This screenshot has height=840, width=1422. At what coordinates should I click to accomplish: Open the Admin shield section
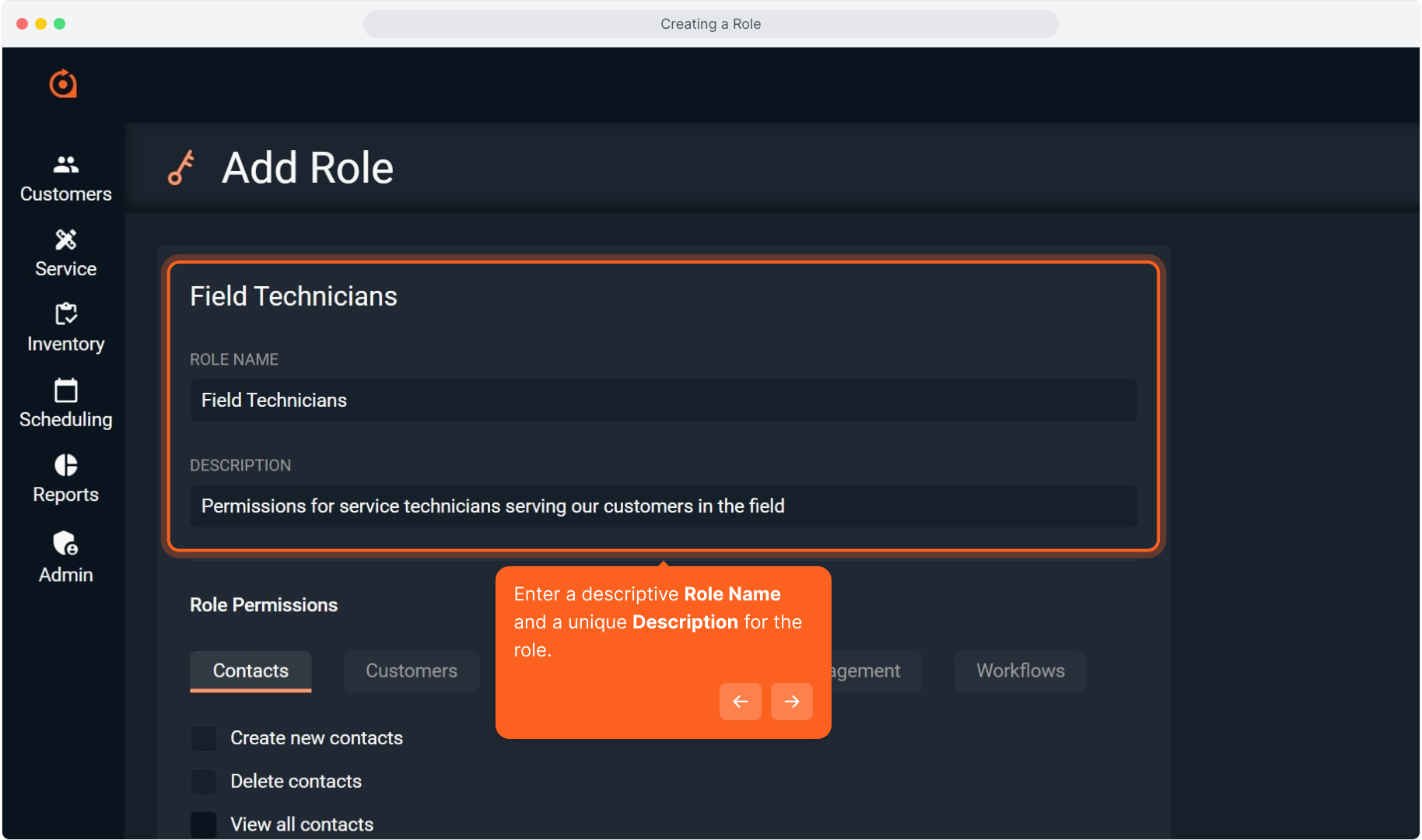pyautogui.click(x=65, y=557)
